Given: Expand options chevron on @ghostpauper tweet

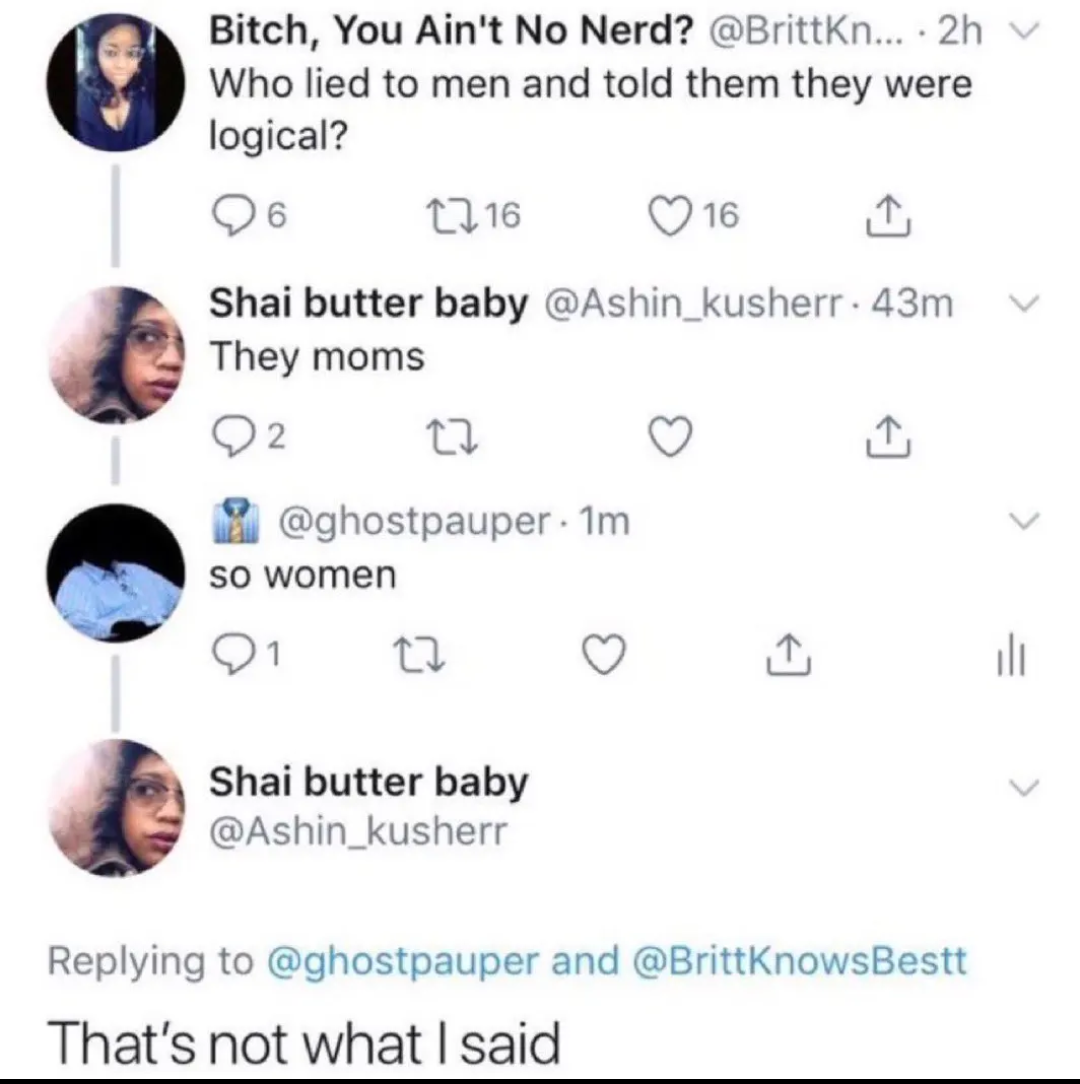Looking at the screenshot, I should coord(1024,522).
